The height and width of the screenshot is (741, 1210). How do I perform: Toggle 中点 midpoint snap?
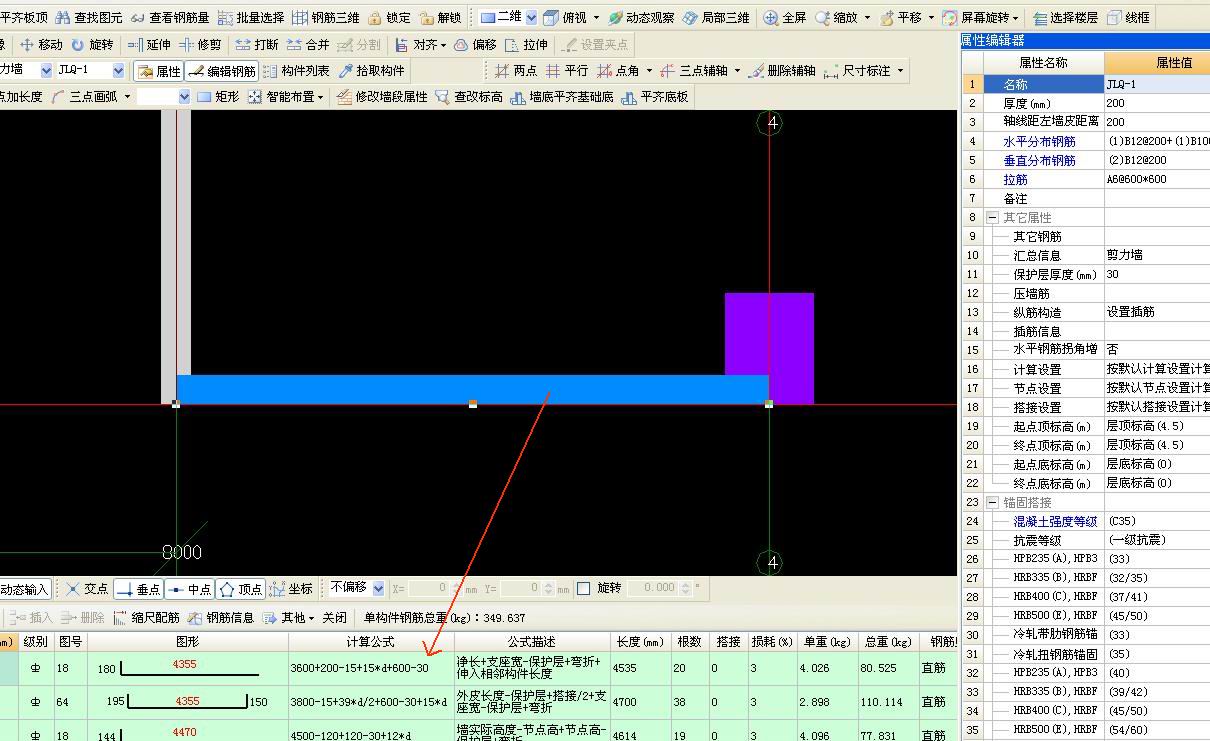click(x=190, y=589)
